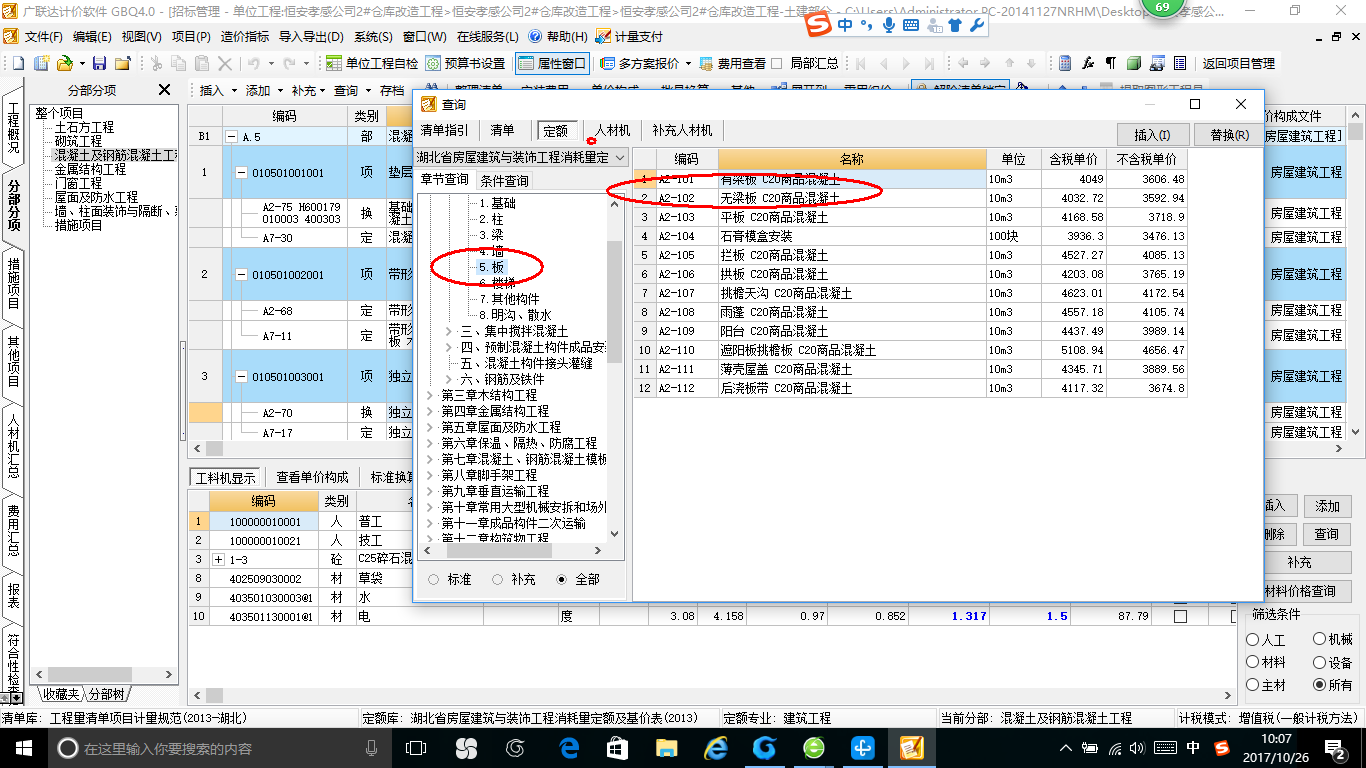1366x768 pixels.
Task: Click the fx formula icon
Action: point(1088,63)
